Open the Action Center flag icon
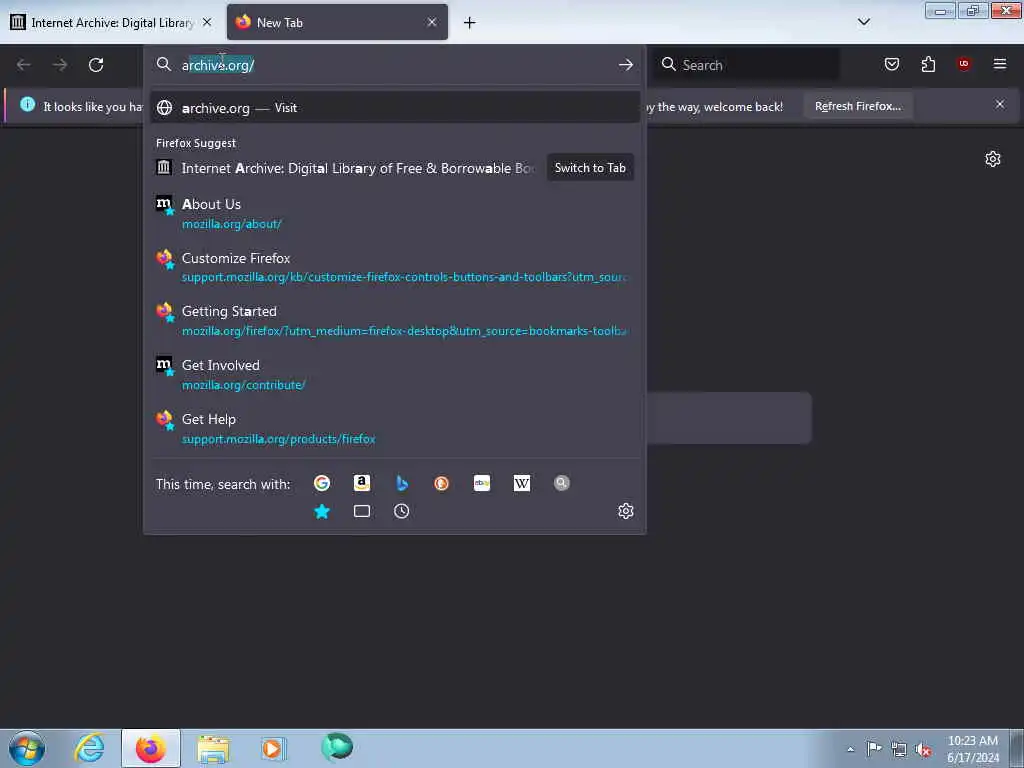Screen dimensions: 1024x768 click(x=874, y=748)
